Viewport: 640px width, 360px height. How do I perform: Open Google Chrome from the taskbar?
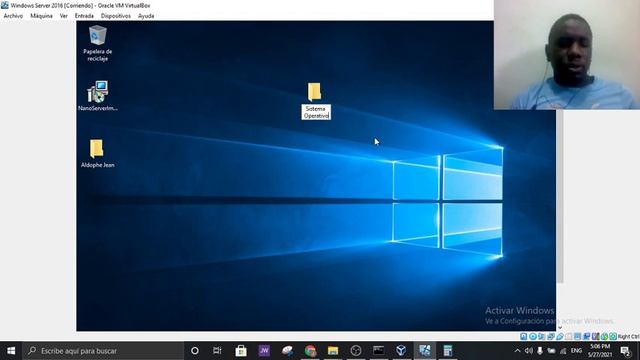(x=310, y=351)
